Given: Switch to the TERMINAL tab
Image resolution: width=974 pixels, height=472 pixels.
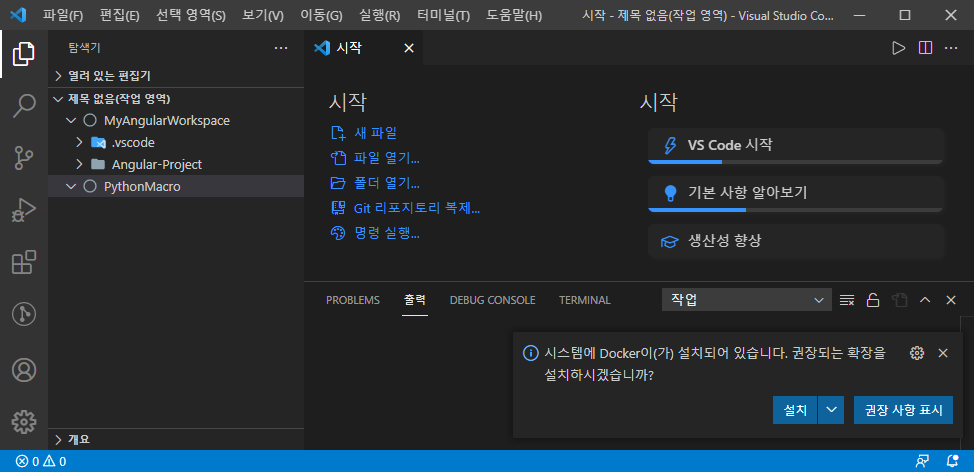Looking at the screenshot, I should pyautogui.click(x=585, y=300).
